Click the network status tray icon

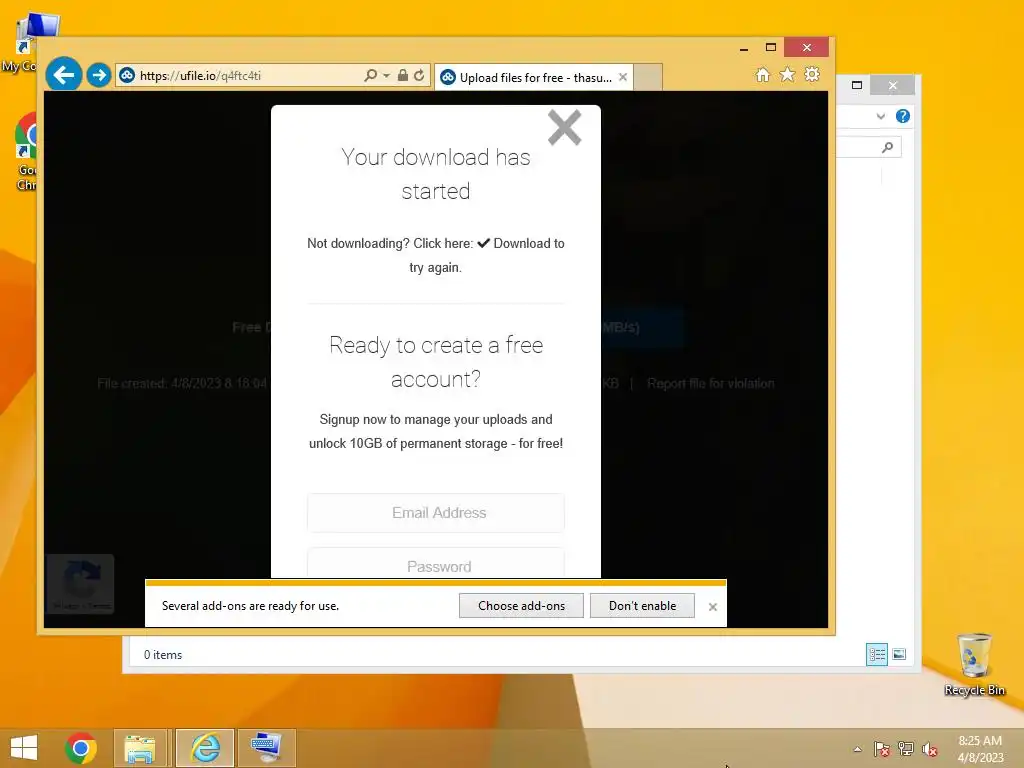pyautogui.click(x=906, y=749)
